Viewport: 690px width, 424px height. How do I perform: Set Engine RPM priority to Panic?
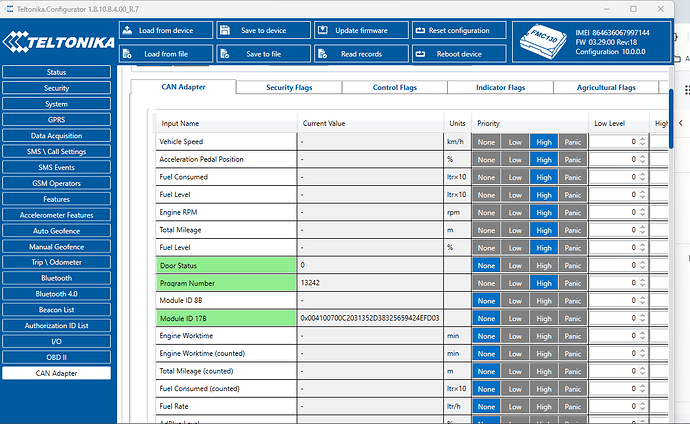click(572, 212)
